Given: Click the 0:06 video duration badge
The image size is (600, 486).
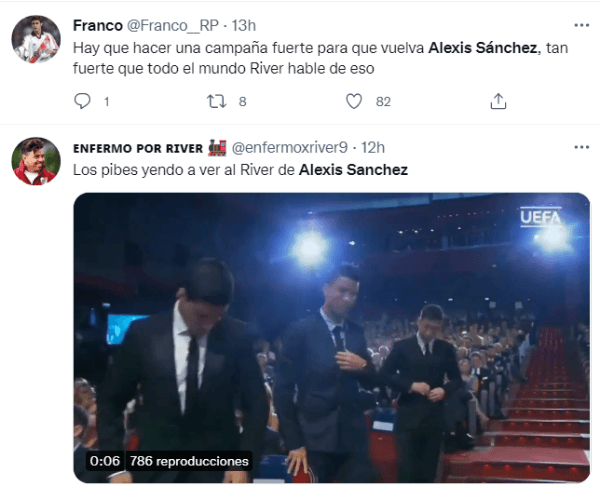Looking at the screenshot, I should pos(103,461).
